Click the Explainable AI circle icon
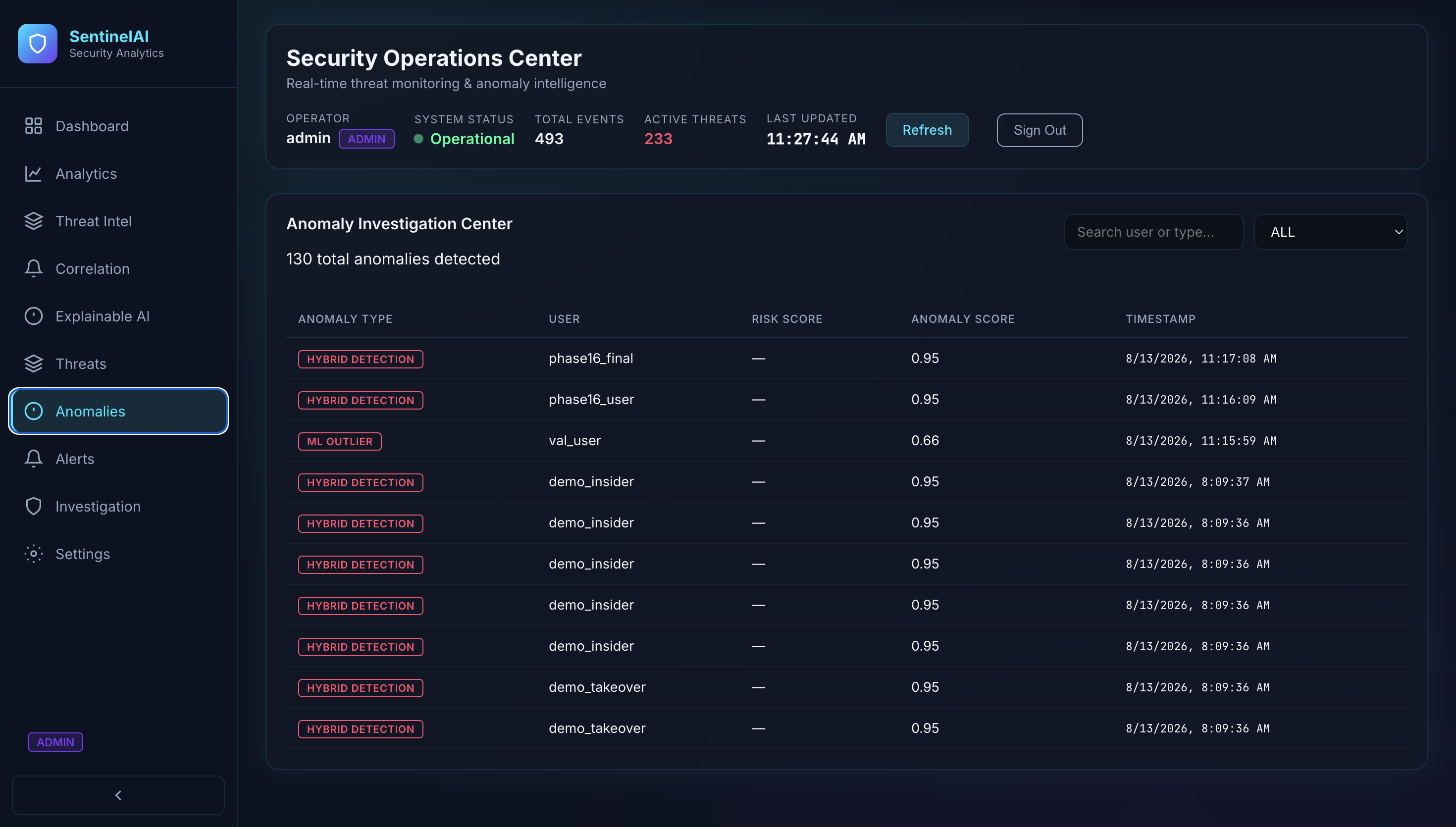 34,316
